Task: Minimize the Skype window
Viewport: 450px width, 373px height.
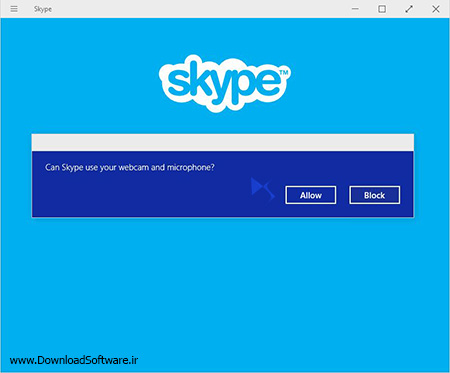Action: pos(355,9)
